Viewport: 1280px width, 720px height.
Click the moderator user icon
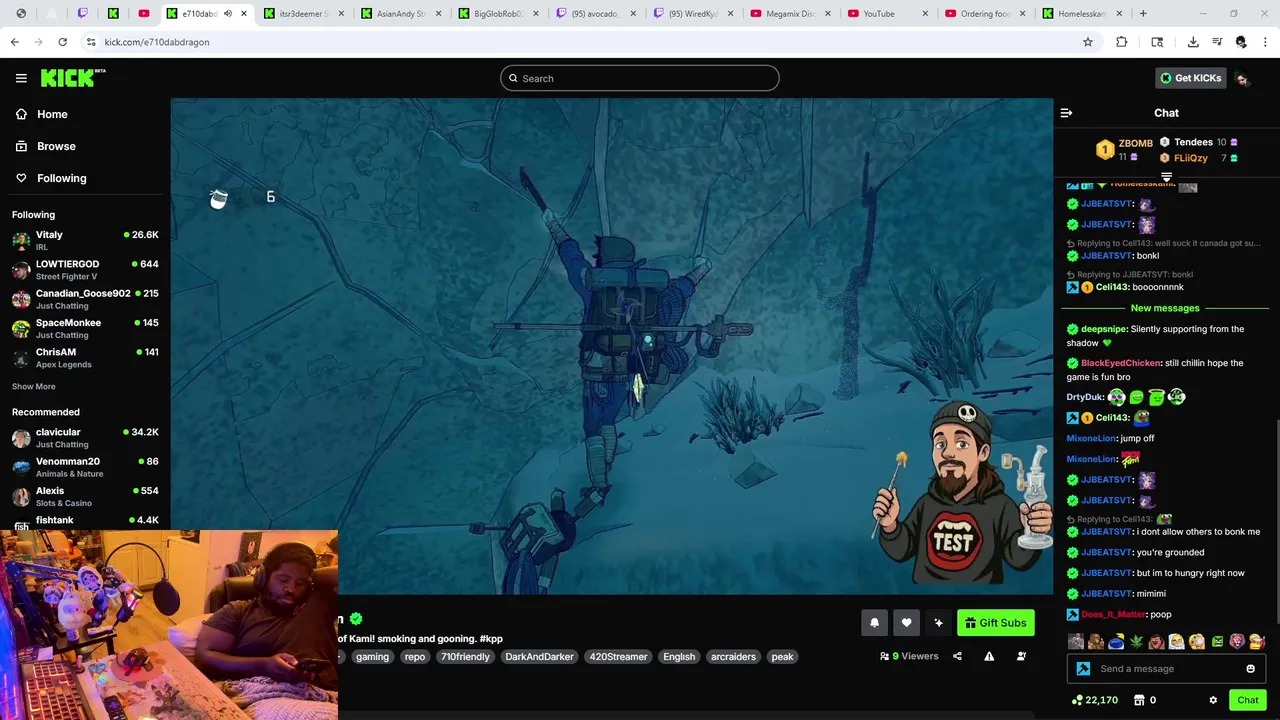[x=1021, y=656]
